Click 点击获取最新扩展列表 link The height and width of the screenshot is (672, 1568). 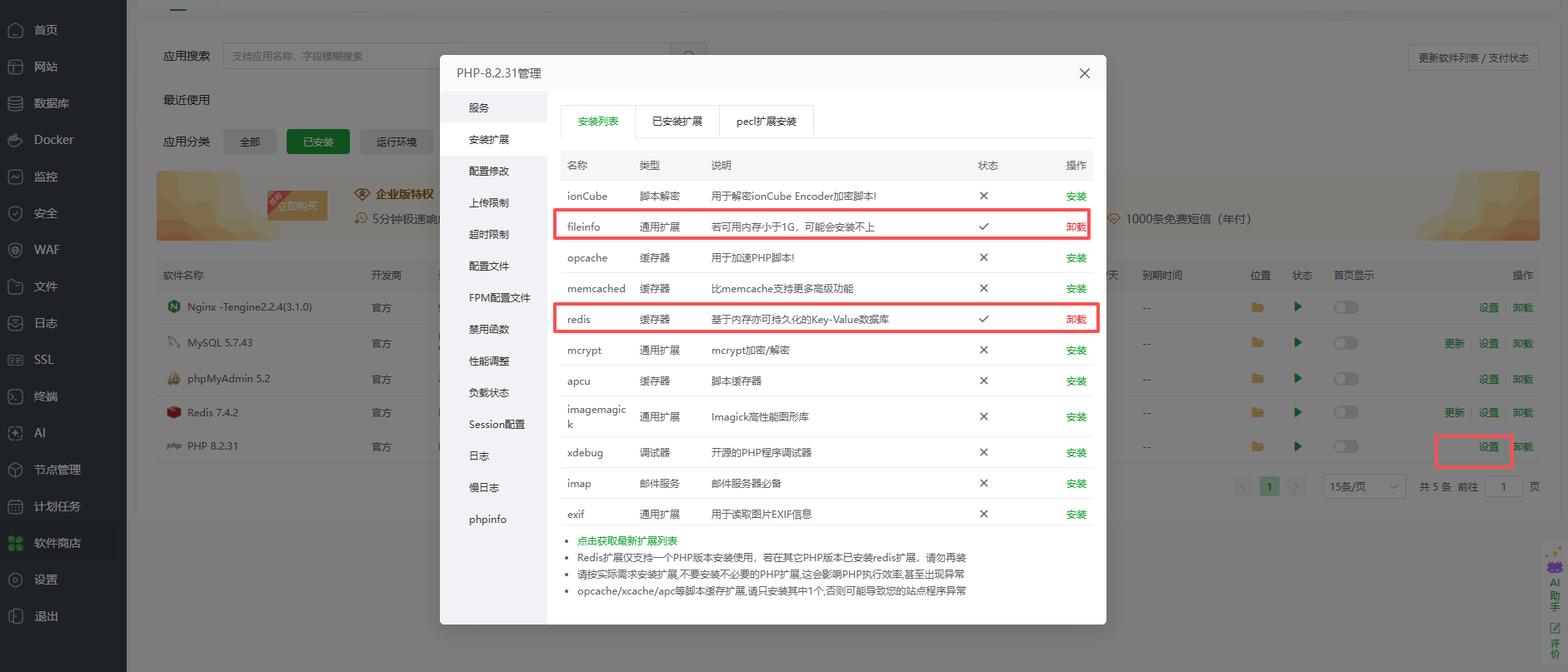[627, 541]
